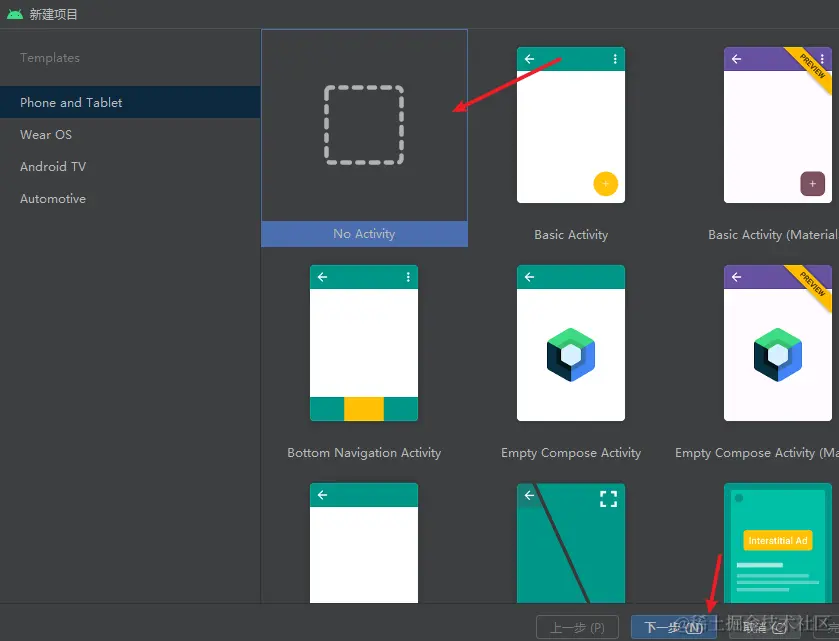839x641 pixels.
Task: Click the Empty Compose Activity label
Action: tap(571, 453)
